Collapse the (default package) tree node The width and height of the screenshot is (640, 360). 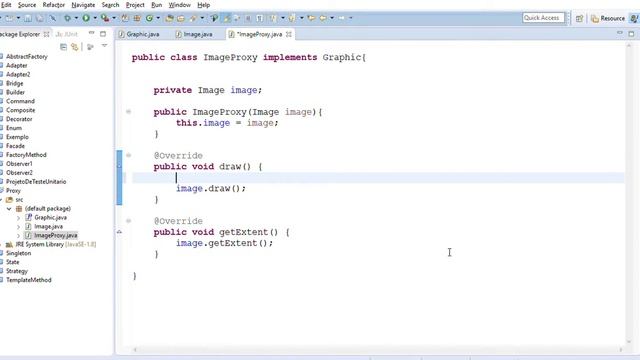pyautogui.click(x=9, y=209)
